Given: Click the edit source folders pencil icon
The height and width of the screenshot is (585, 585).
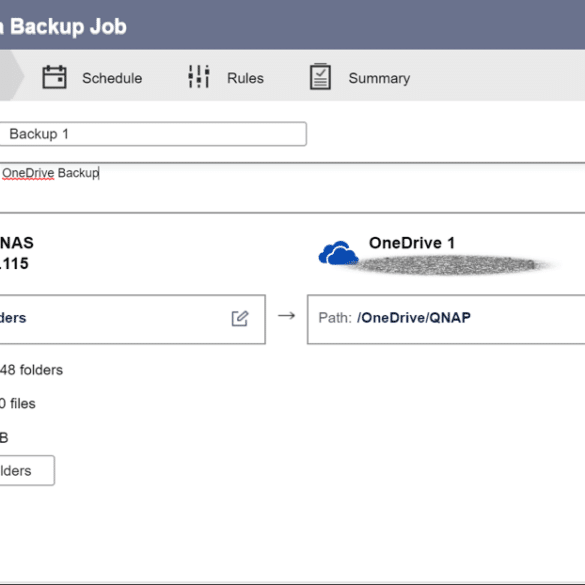Looking at the screenshot, I should [240, 318].
